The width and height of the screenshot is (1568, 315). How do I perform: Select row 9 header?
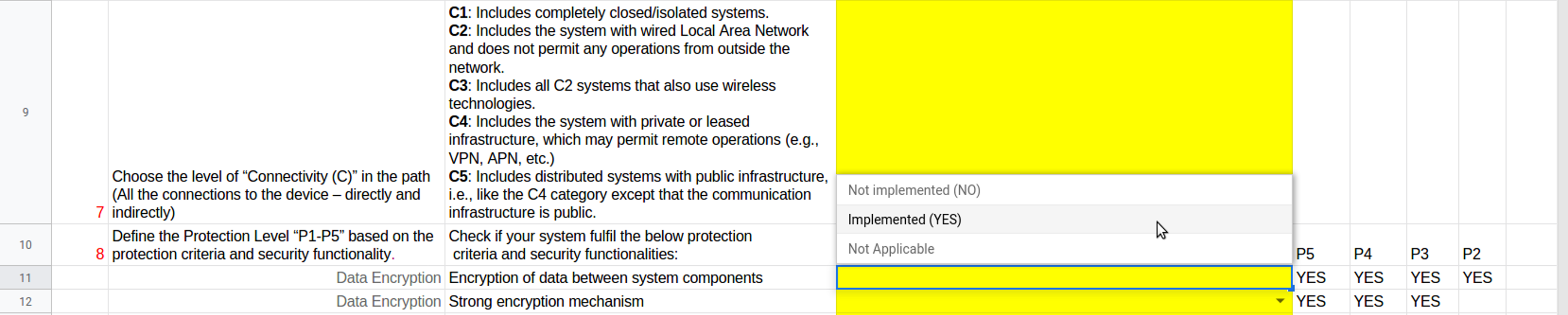[26, 112]
